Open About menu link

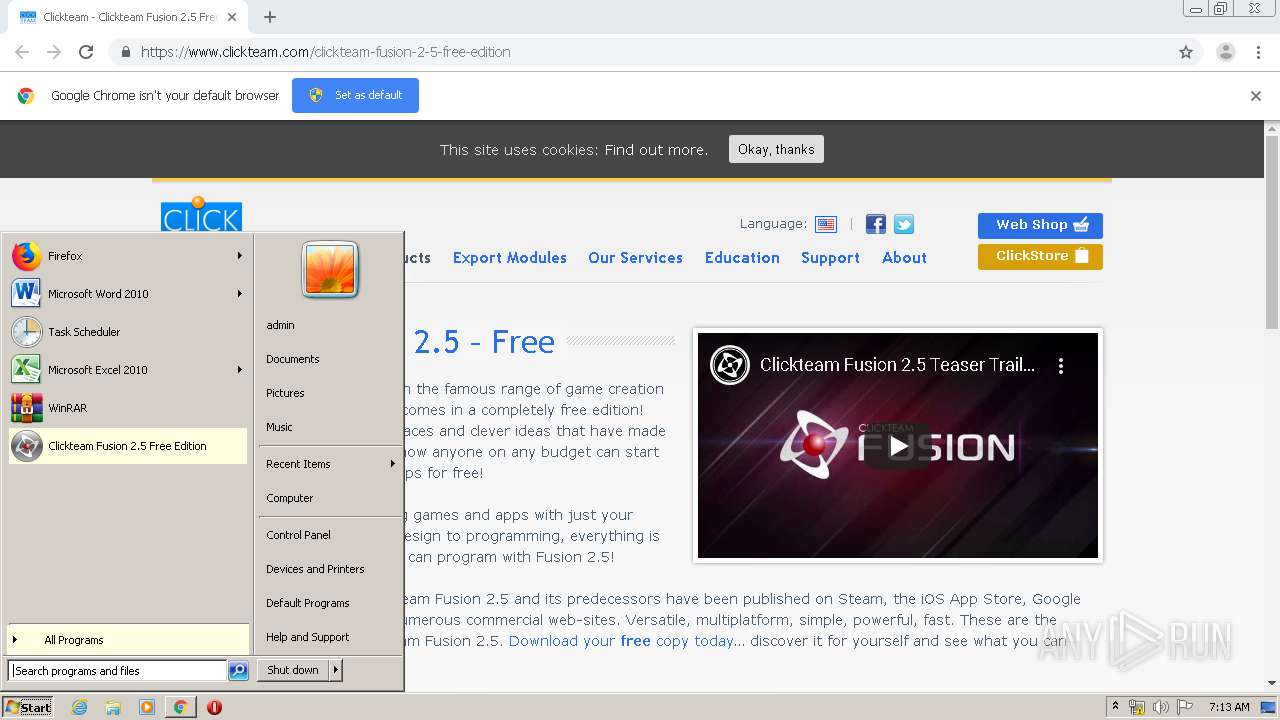coord(904,258)
